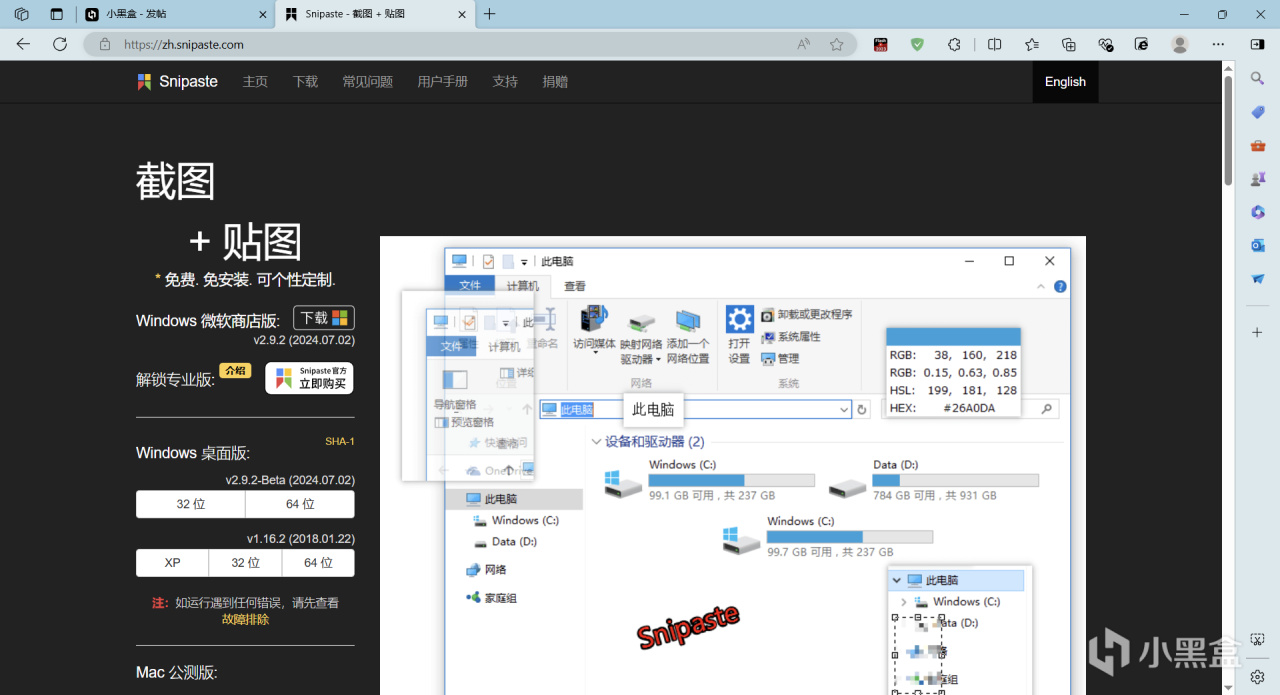Open sidebar Microsoft 365 icon
1280x695 pixels.
1258,212
